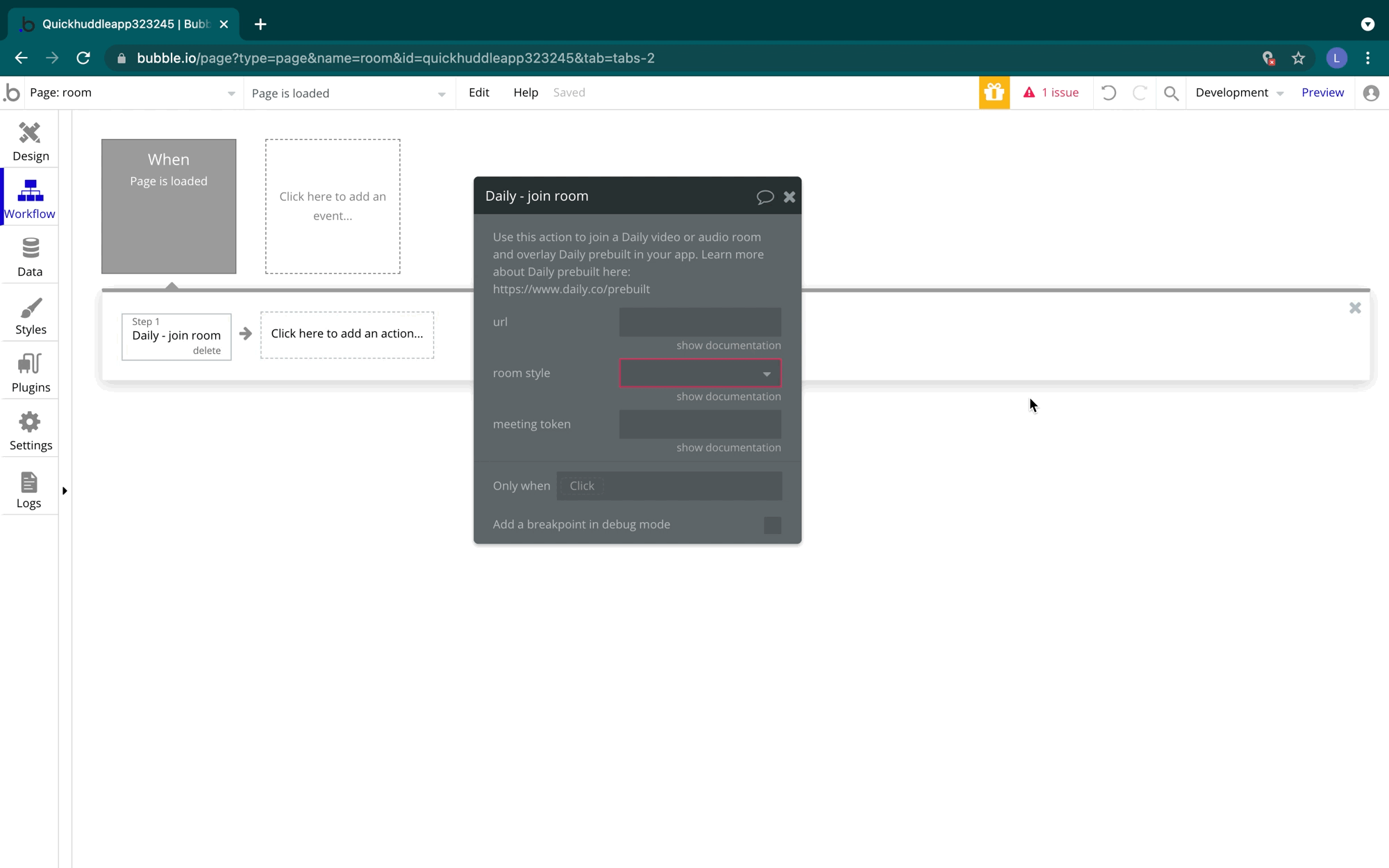
Task: Click the meeting token input field
Action: tap(700, 424)
